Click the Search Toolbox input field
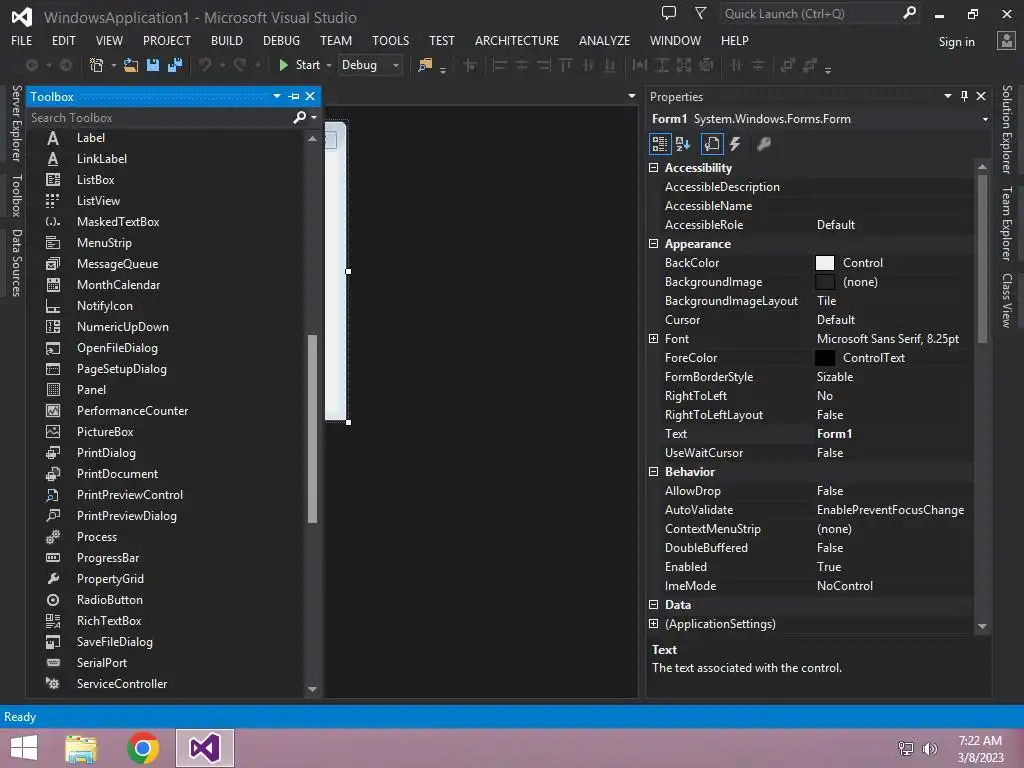The image size is (1024, 768). point(159,118)
